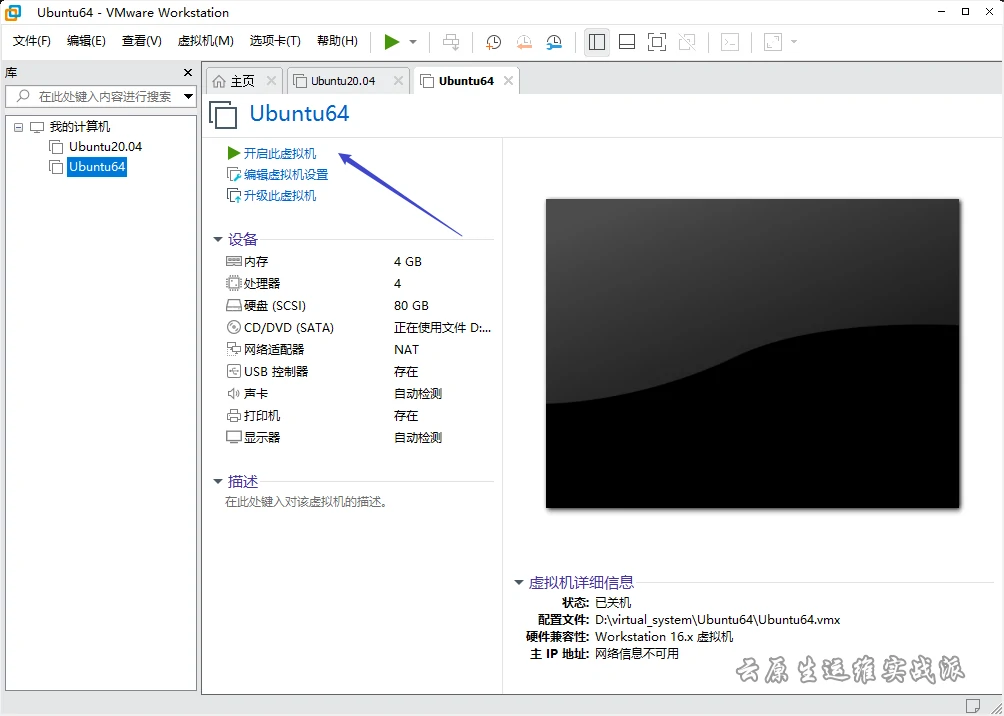Click the revert to snapshot icon
The width and height of the screenshot is (1004, 716).
point(524,42)
